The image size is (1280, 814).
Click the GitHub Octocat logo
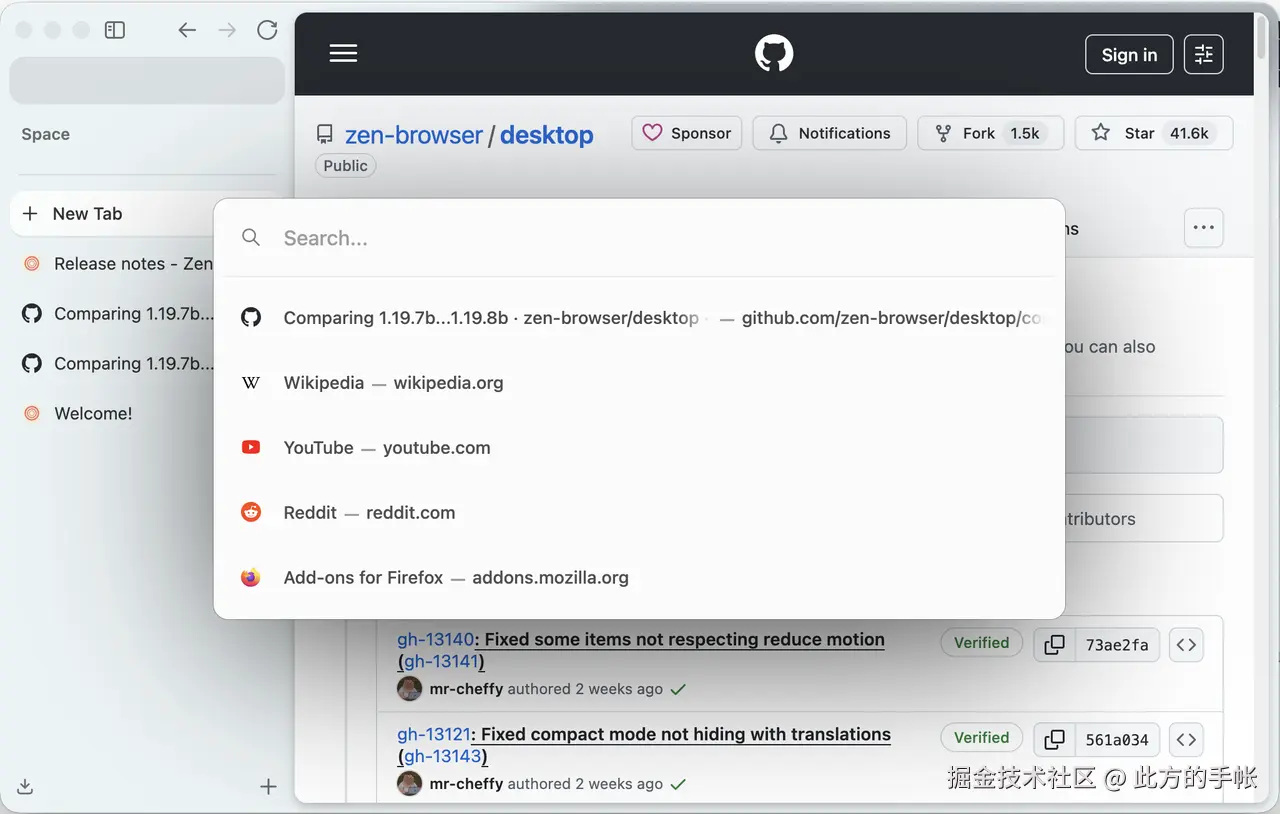(774, 54)
